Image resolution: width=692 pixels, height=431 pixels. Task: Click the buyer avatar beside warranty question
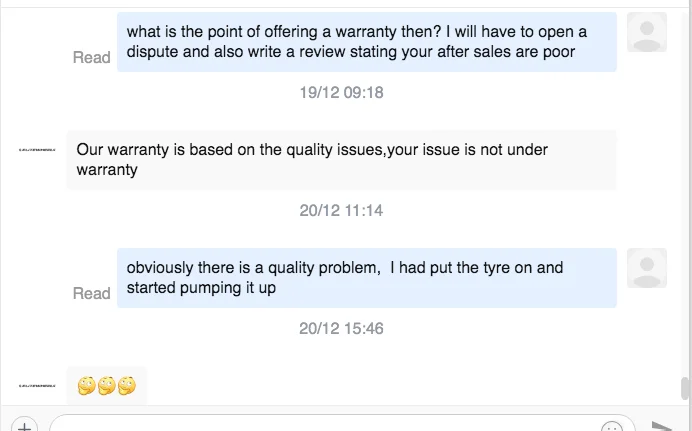[646, 32]
